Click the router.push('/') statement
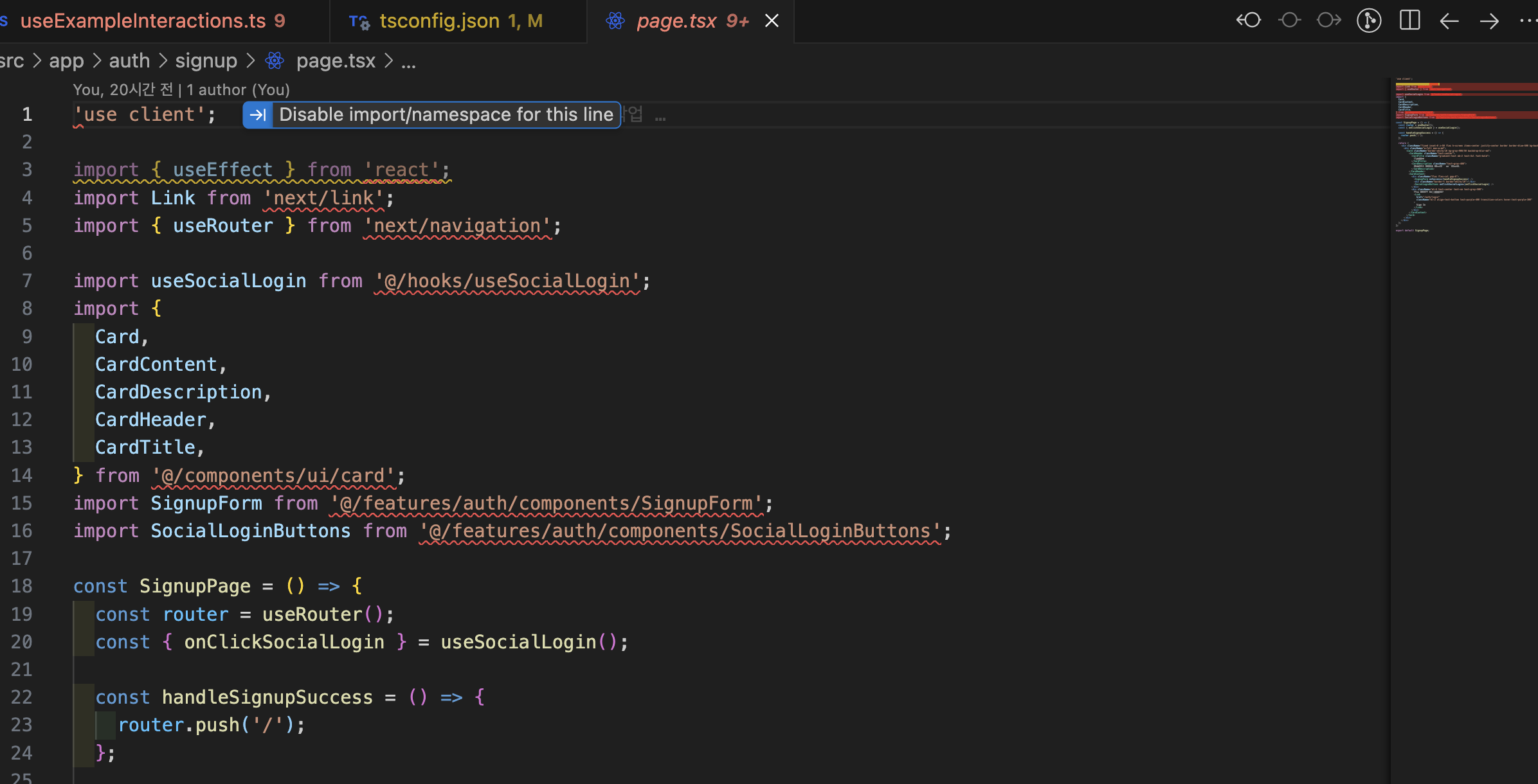Viewport: 1538px width, 784px height. (x=212, y=725)
